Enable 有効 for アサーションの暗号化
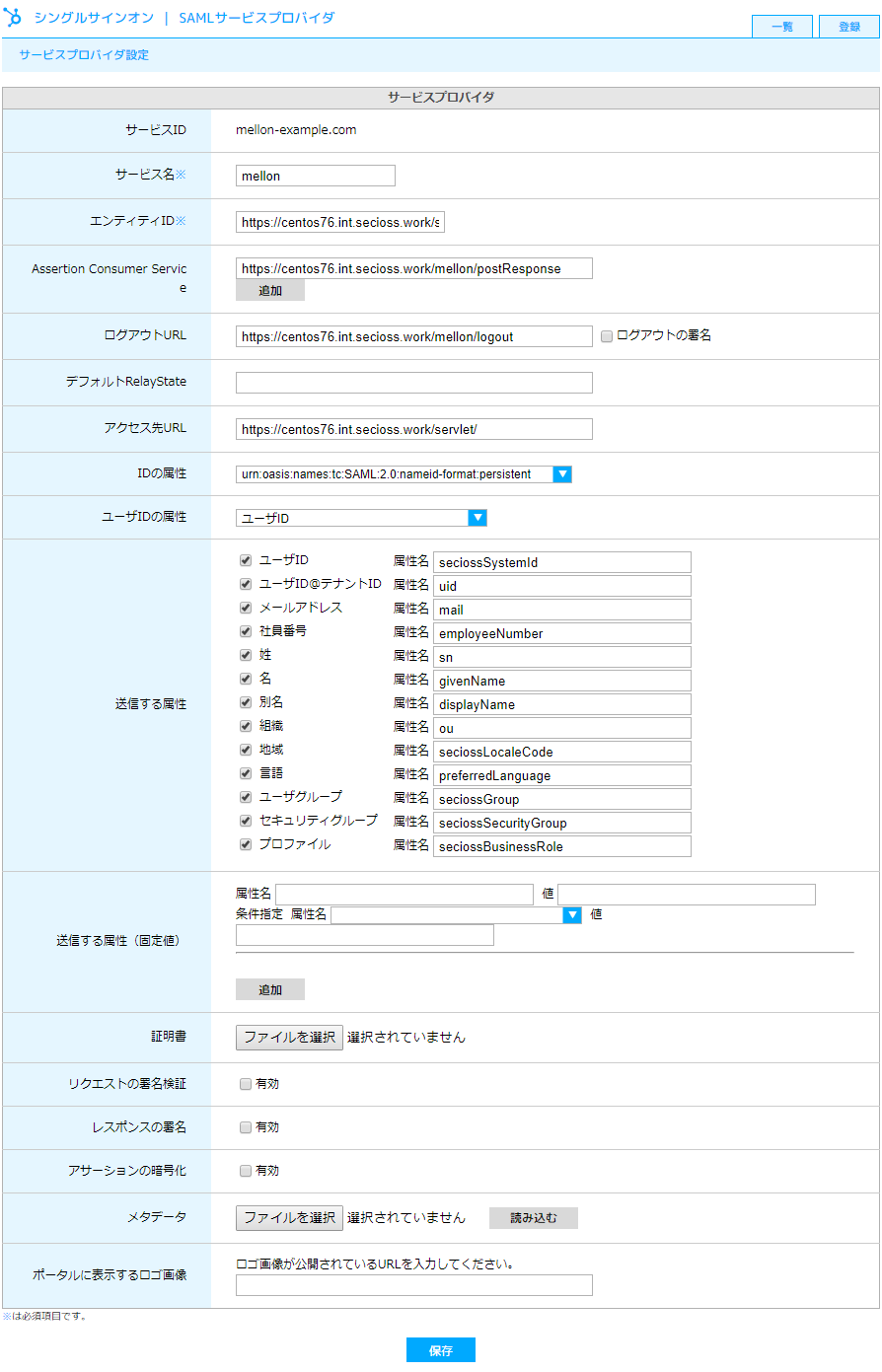 [x=243, y=1171]
